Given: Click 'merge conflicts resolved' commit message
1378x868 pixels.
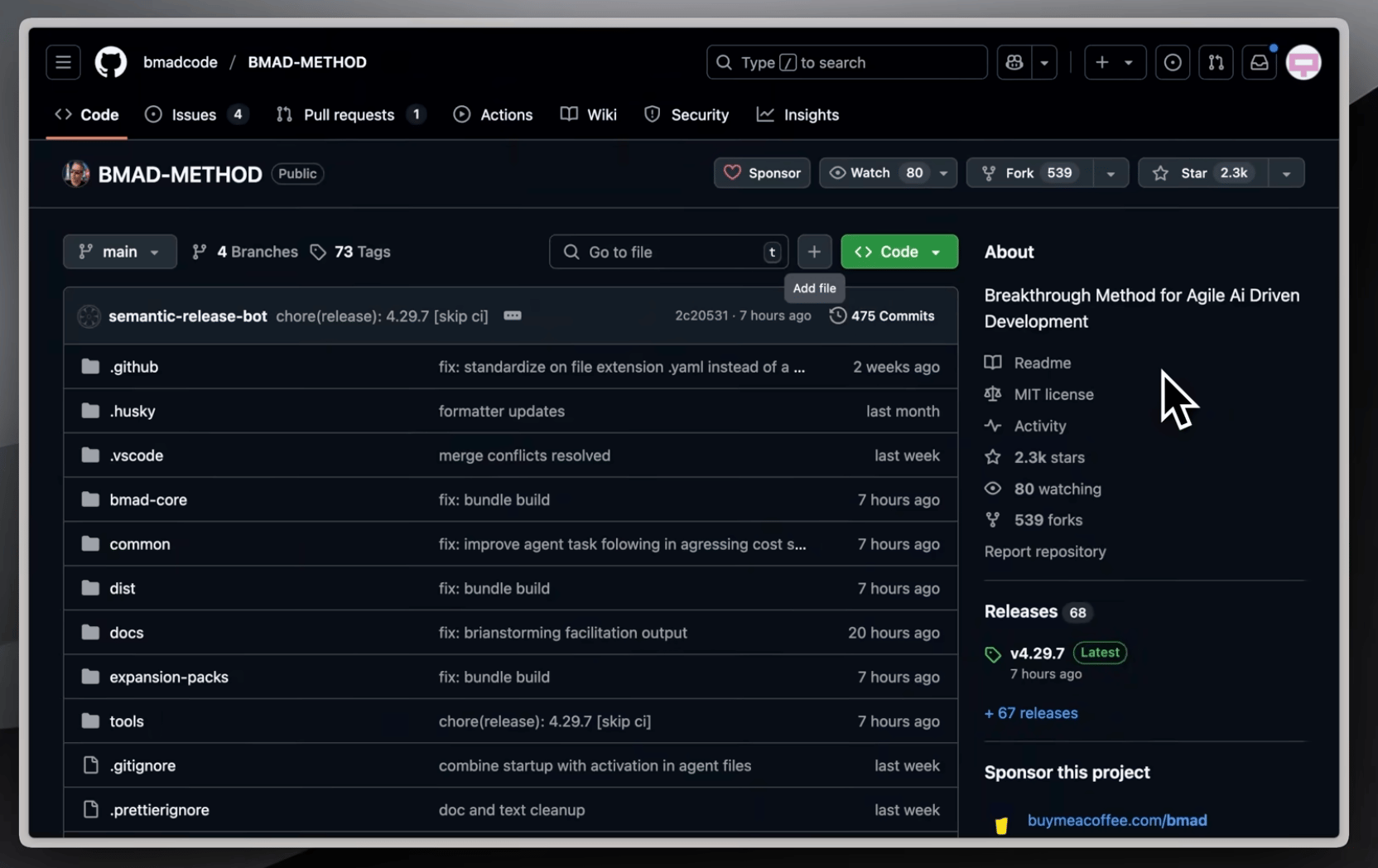Looking at the screenshot, I should (x=524, y=456).
